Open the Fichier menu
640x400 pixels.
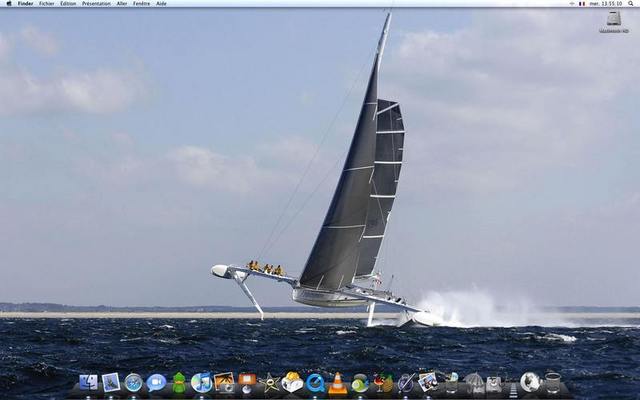[47, 4]
